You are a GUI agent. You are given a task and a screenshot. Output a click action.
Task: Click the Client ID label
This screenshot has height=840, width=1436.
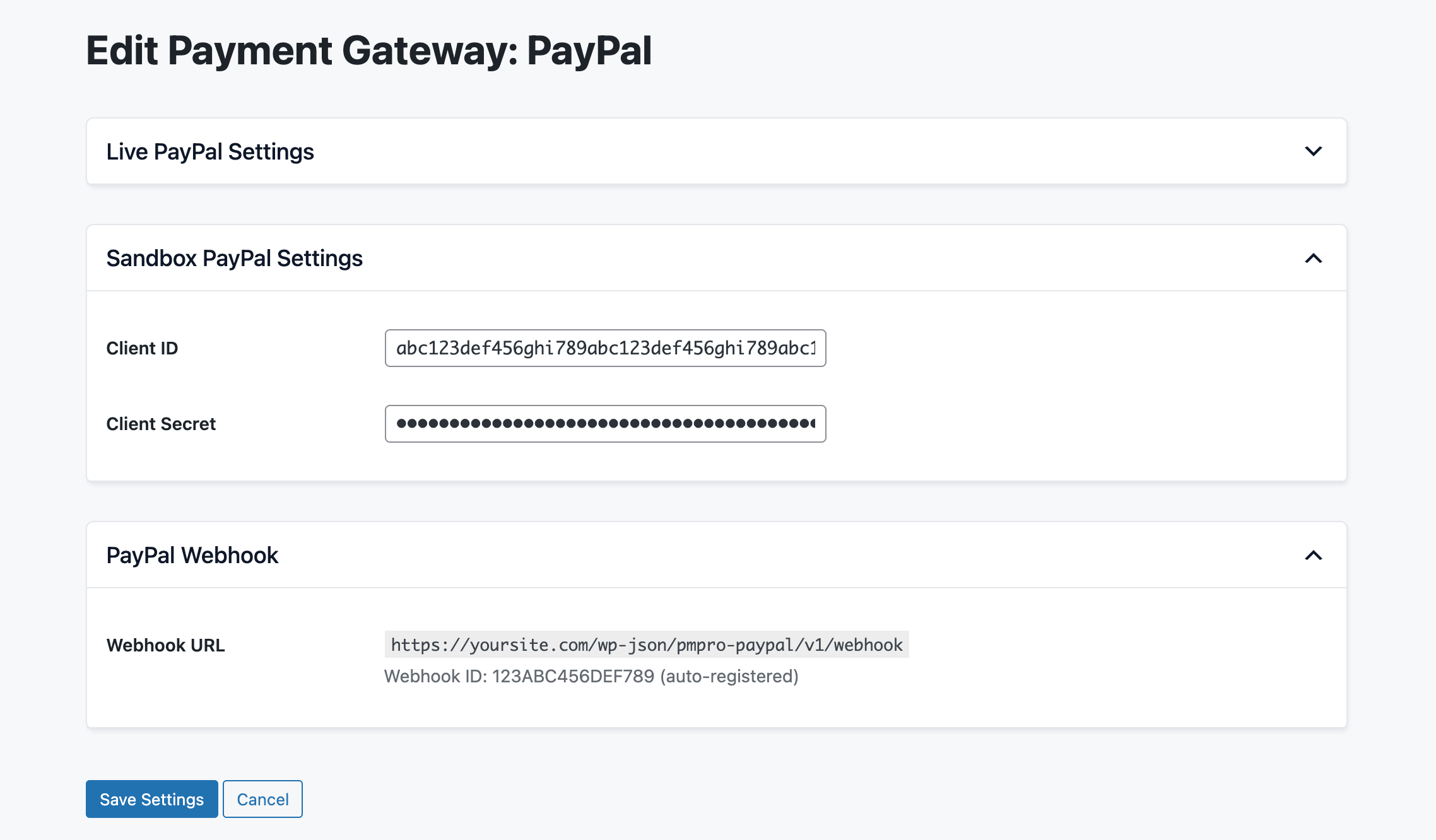[x=142, y=347]
